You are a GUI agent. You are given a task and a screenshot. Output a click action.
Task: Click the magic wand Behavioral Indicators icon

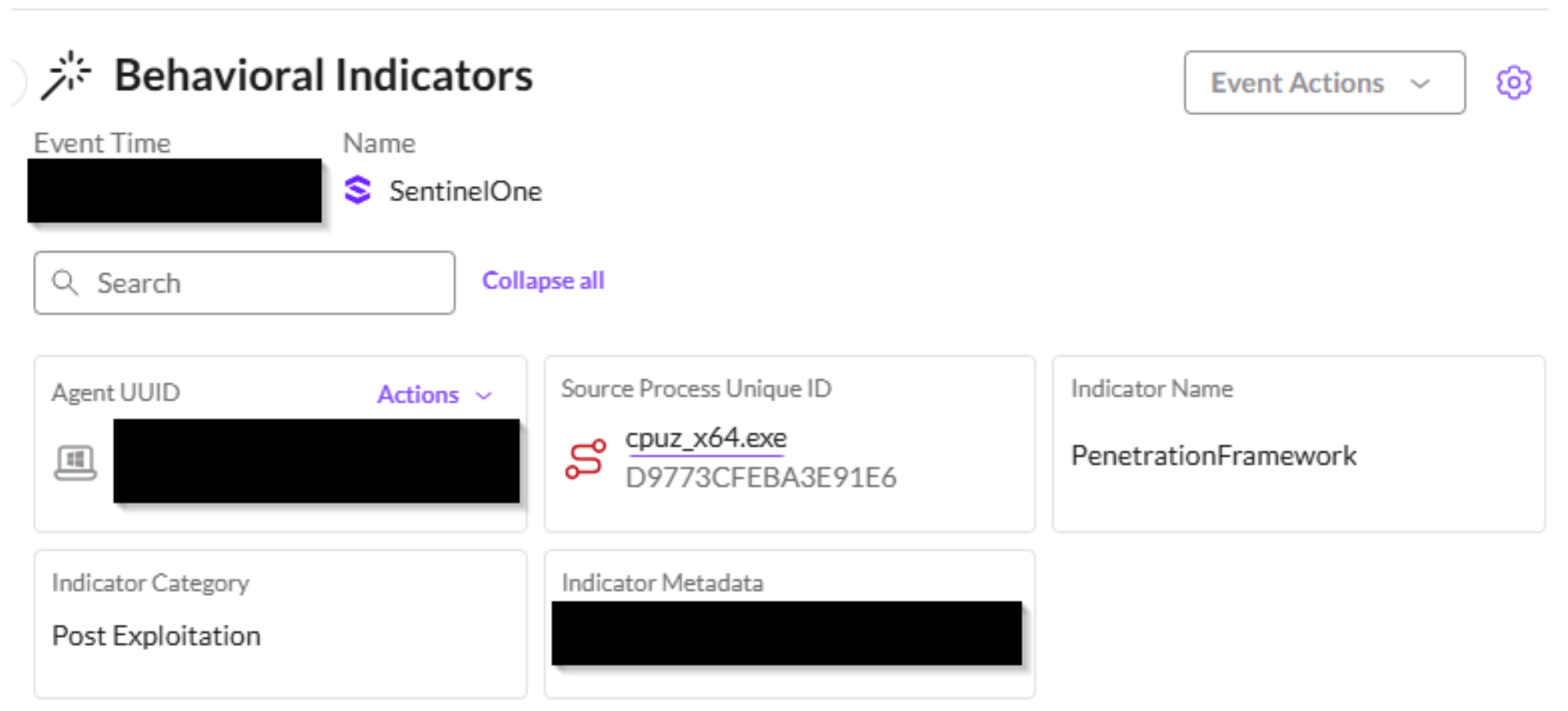tap(66, 75)
